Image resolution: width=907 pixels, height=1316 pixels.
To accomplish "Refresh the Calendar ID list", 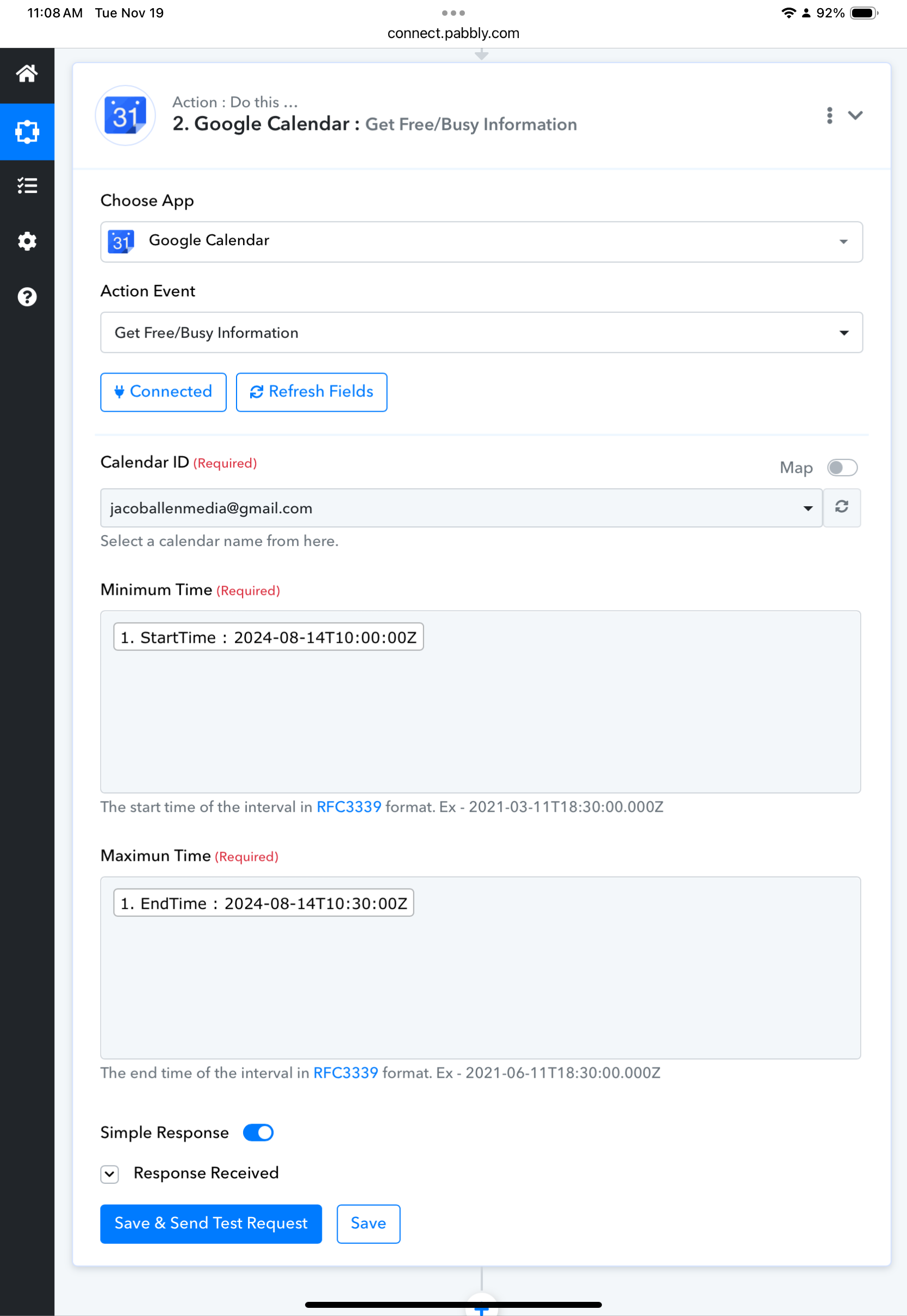I will (x=842, y=507).
